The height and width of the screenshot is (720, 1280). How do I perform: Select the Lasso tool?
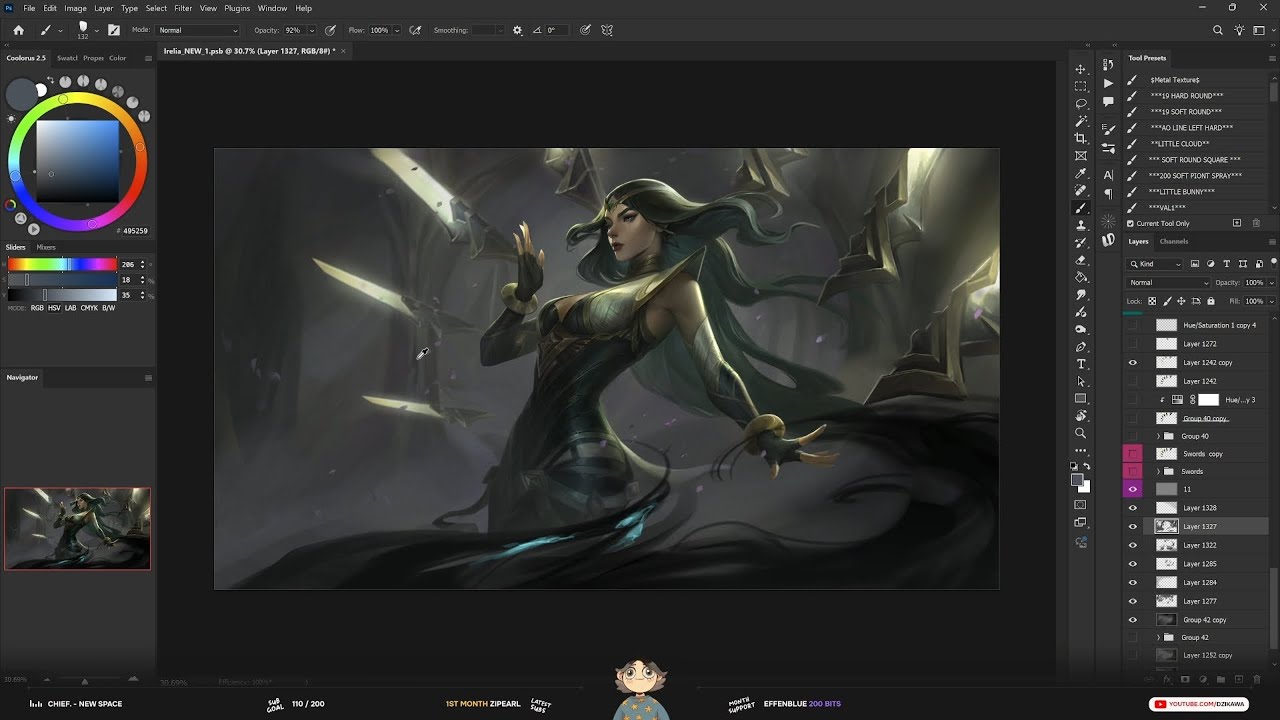[x=1080, y=104]
